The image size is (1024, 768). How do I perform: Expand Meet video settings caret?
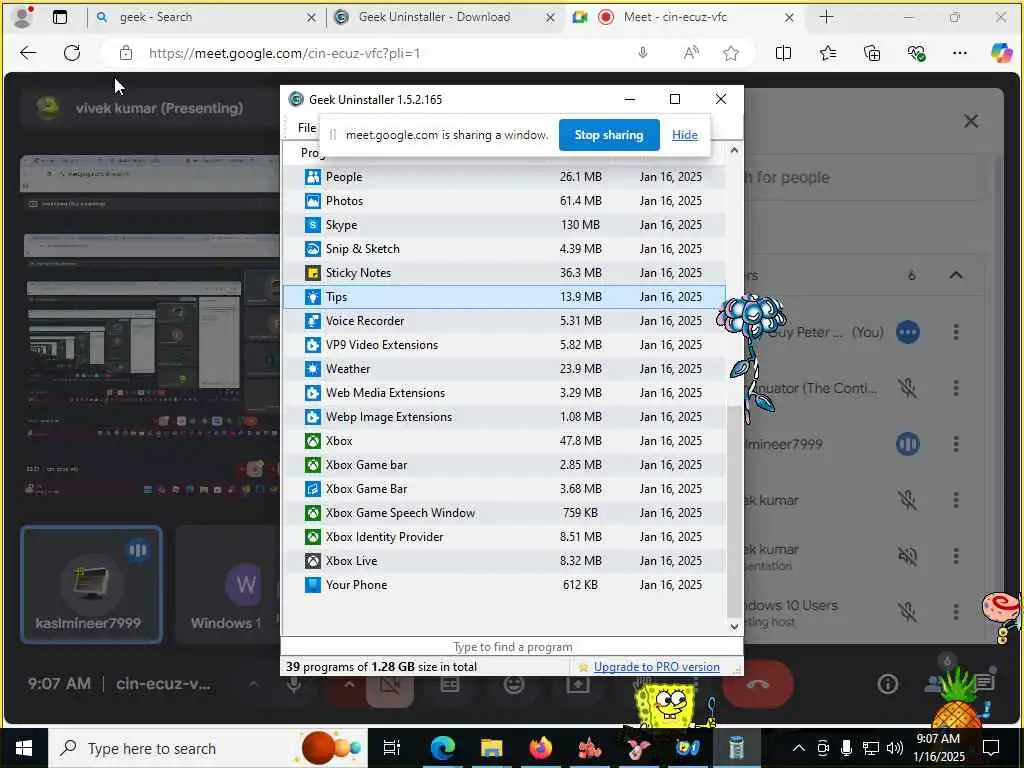click(349, 684)
